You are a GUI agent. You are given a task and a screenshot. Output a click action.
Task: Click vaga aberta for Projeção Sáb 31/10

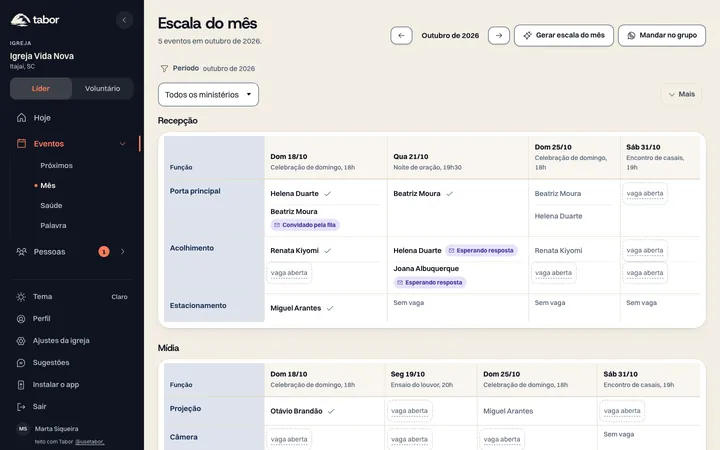(622, 411)
